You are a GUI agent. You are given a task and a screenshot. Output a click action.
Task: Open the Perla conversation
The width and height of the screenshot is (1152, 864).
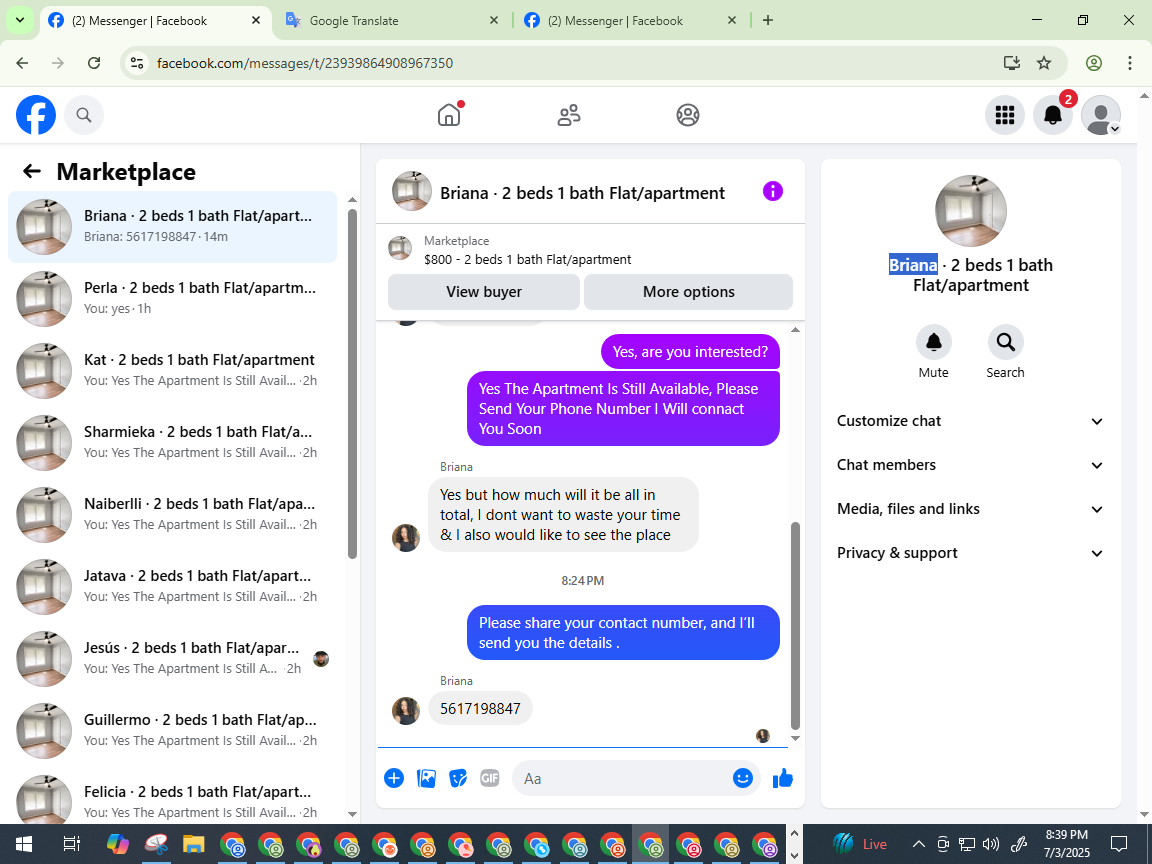click(172, 298)
